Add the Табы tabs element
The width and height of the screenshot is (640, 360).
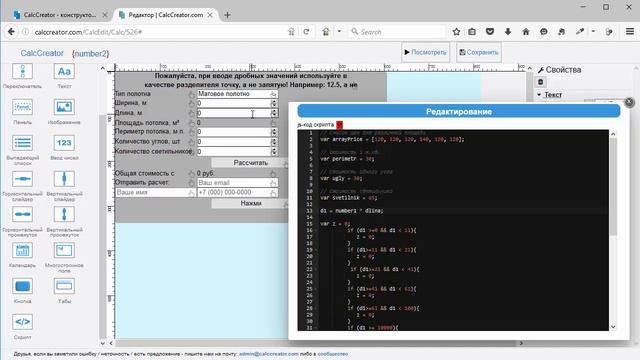pos(64,286)
